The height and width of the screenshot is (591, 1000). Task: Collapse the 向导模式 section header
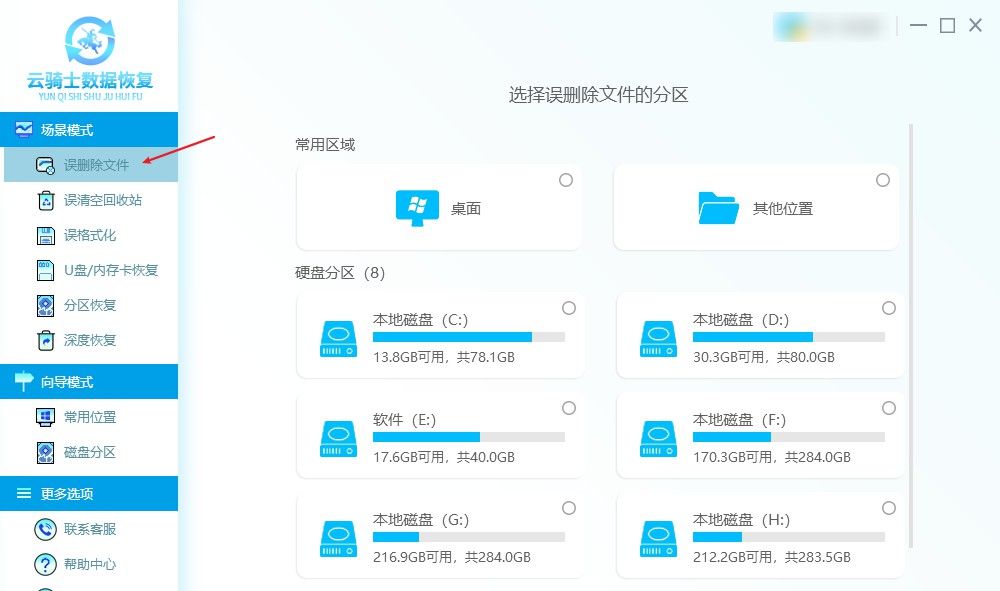(x=89, y=381)
